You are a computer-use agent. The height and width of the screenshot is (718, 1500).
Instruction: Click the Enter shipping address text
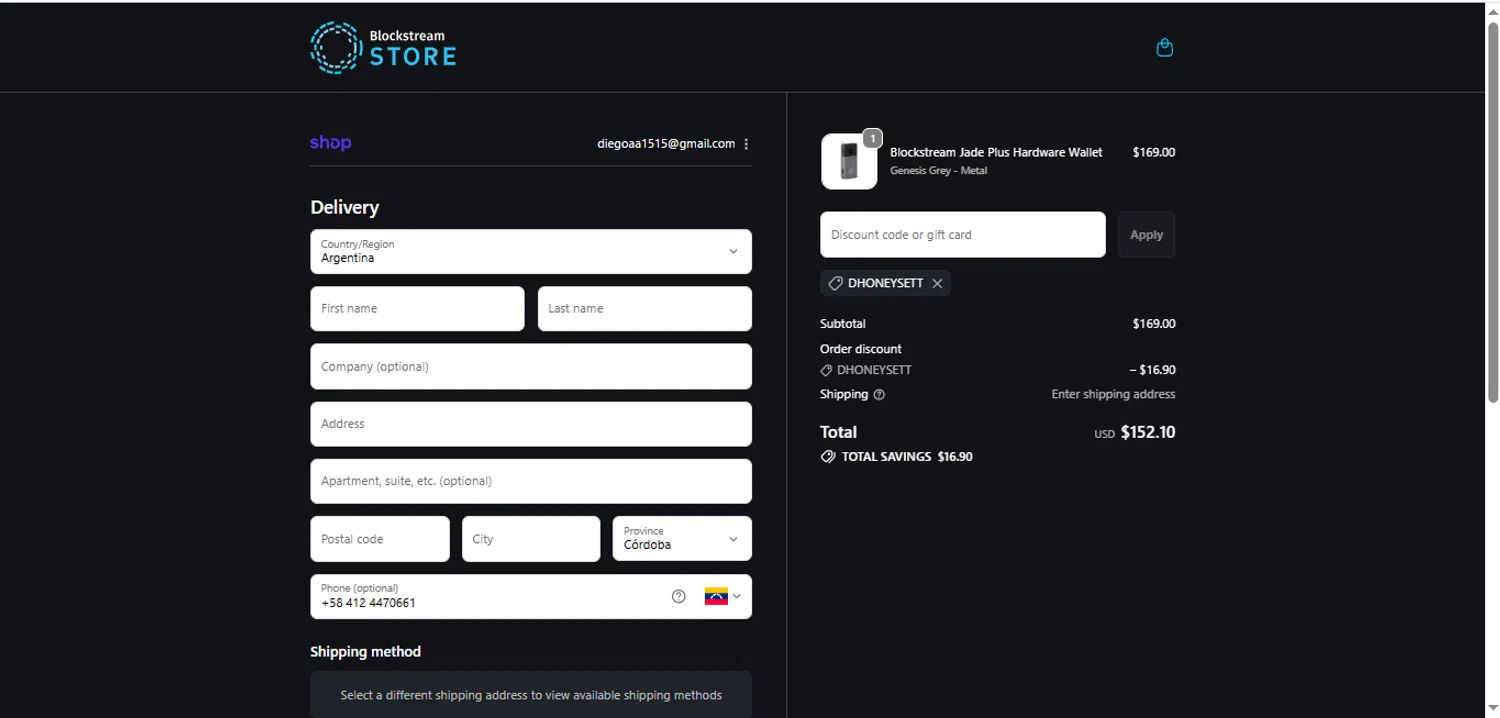tap(1113, 395)
